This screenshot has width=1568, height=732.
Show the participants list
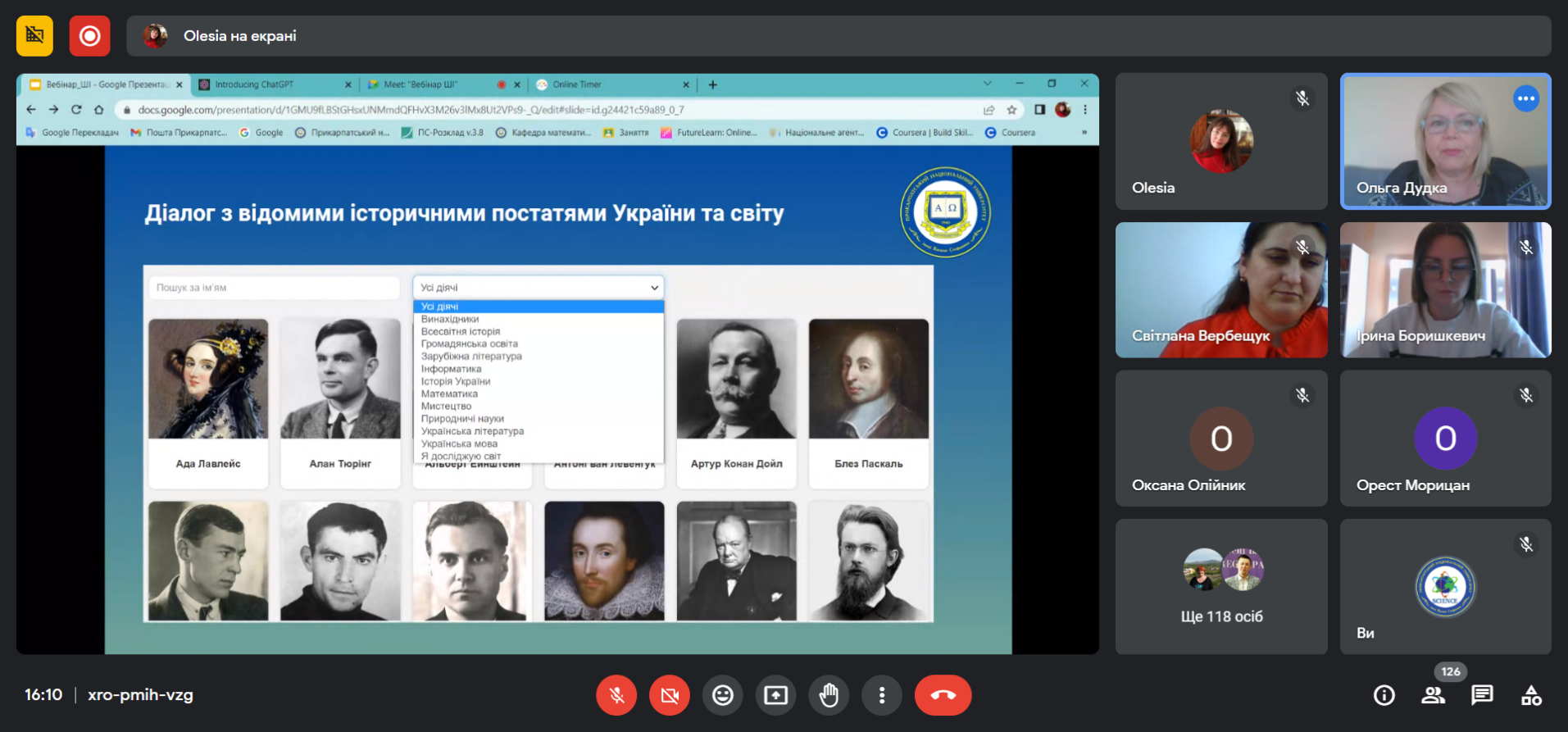coord(1433,695)
